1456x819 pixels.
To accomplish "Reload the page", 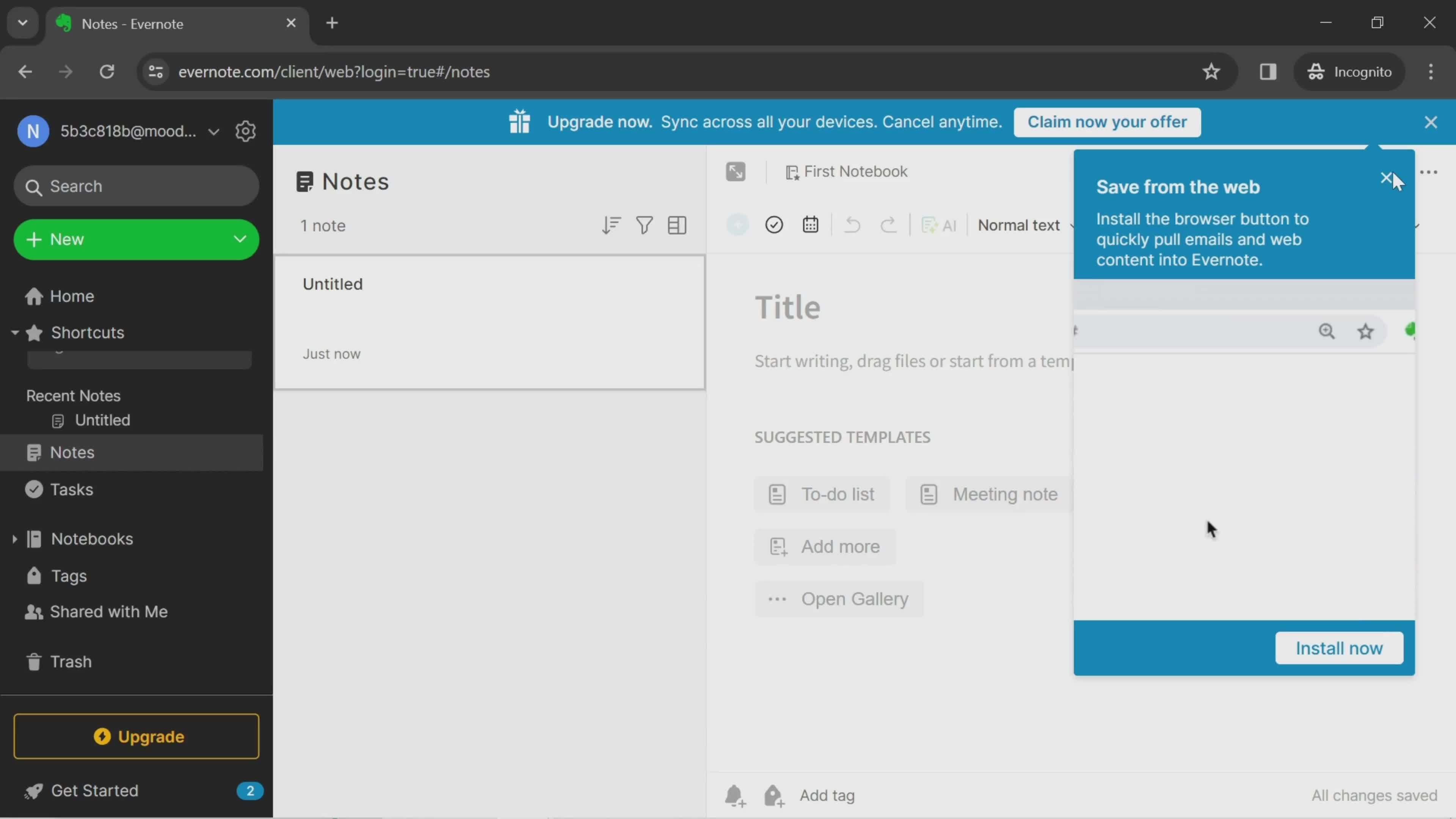I will [107, 72].
